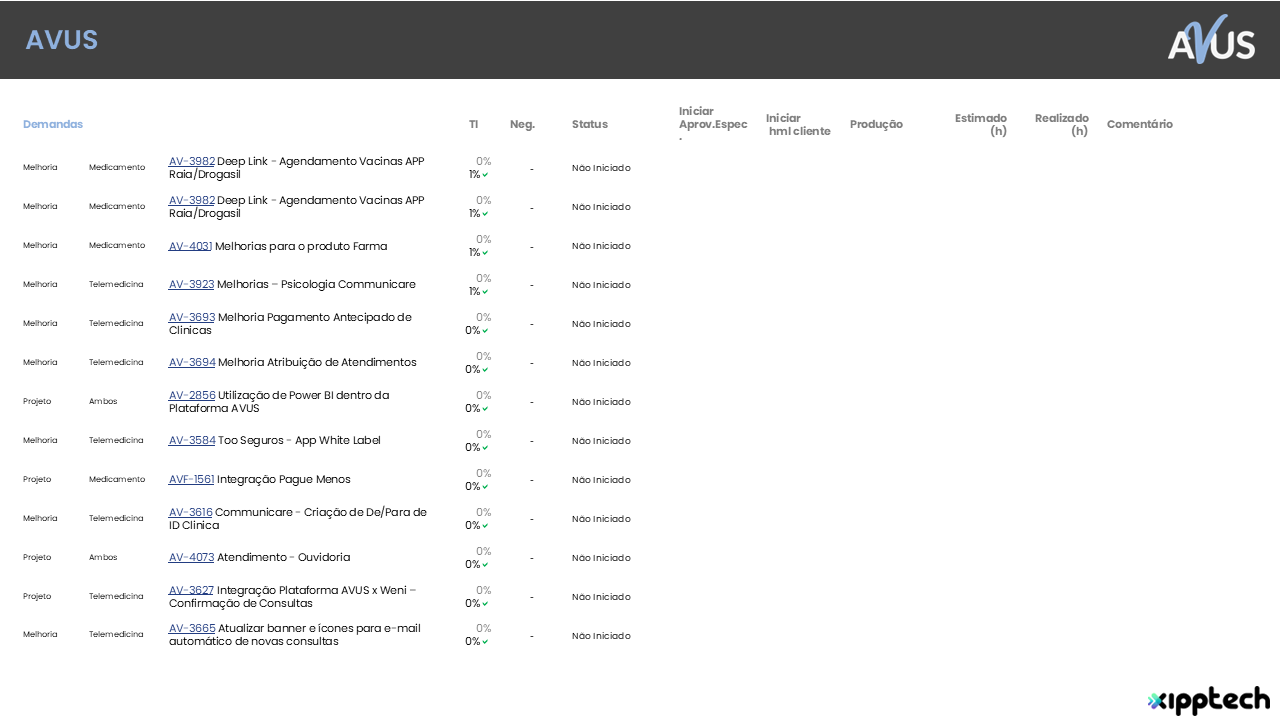1280x720 pixels.
Task: Click the Estimado (h) column header
Action: pyautogui.click(x=981, y=124)
